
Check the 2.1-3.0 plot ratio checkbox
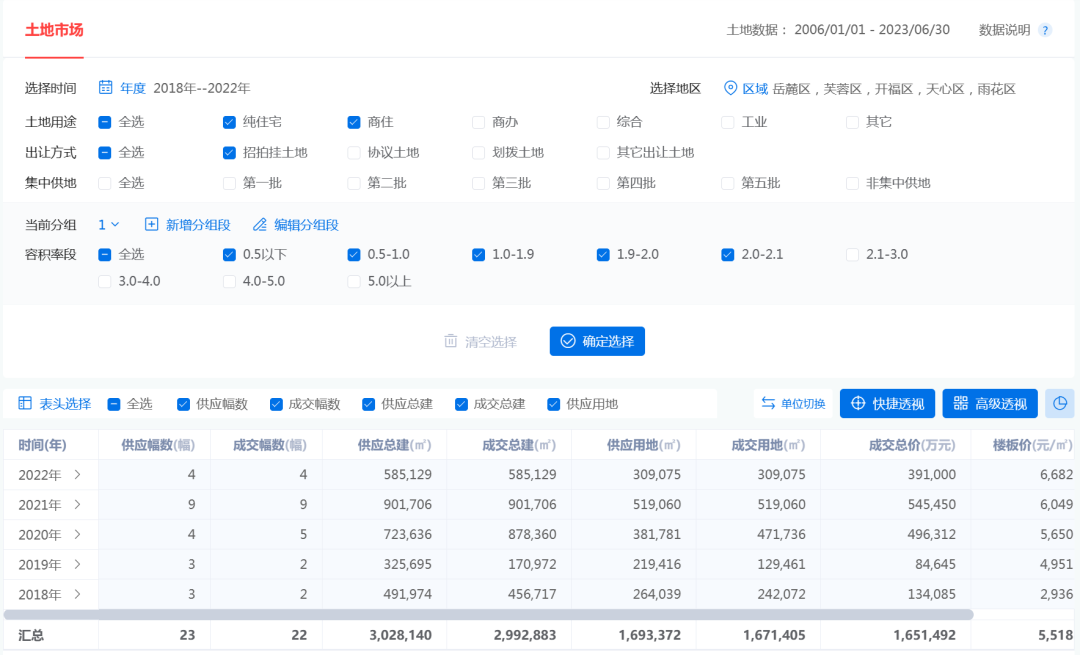[x=852, y=255]
